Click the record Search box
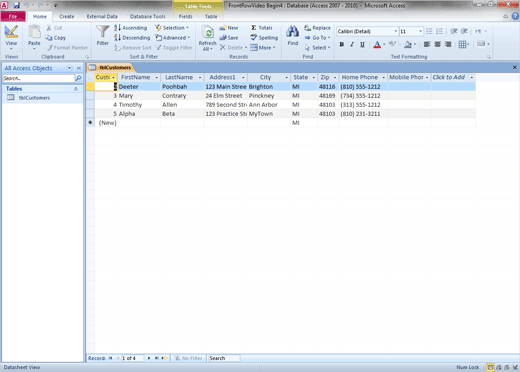Screen dimensions: 520x372 pos(224,358)
